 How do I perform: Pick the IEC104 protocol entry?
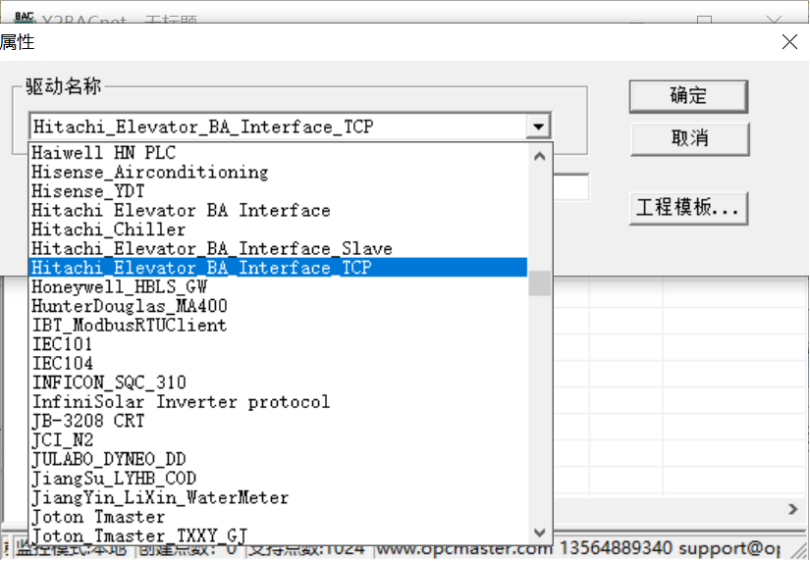[278, 363]
